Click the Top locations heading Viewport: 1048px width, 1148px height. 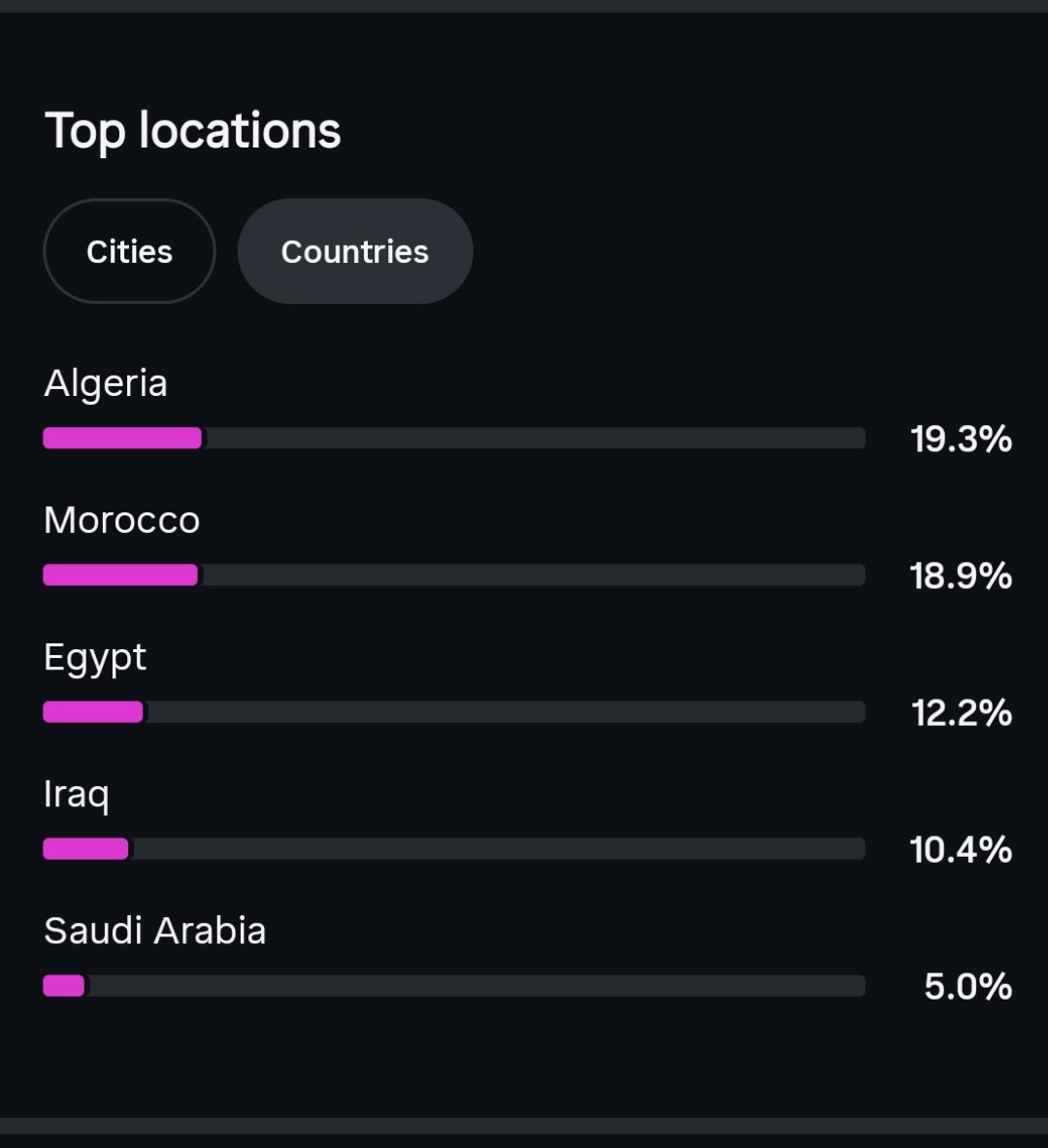tap(192, 132)
